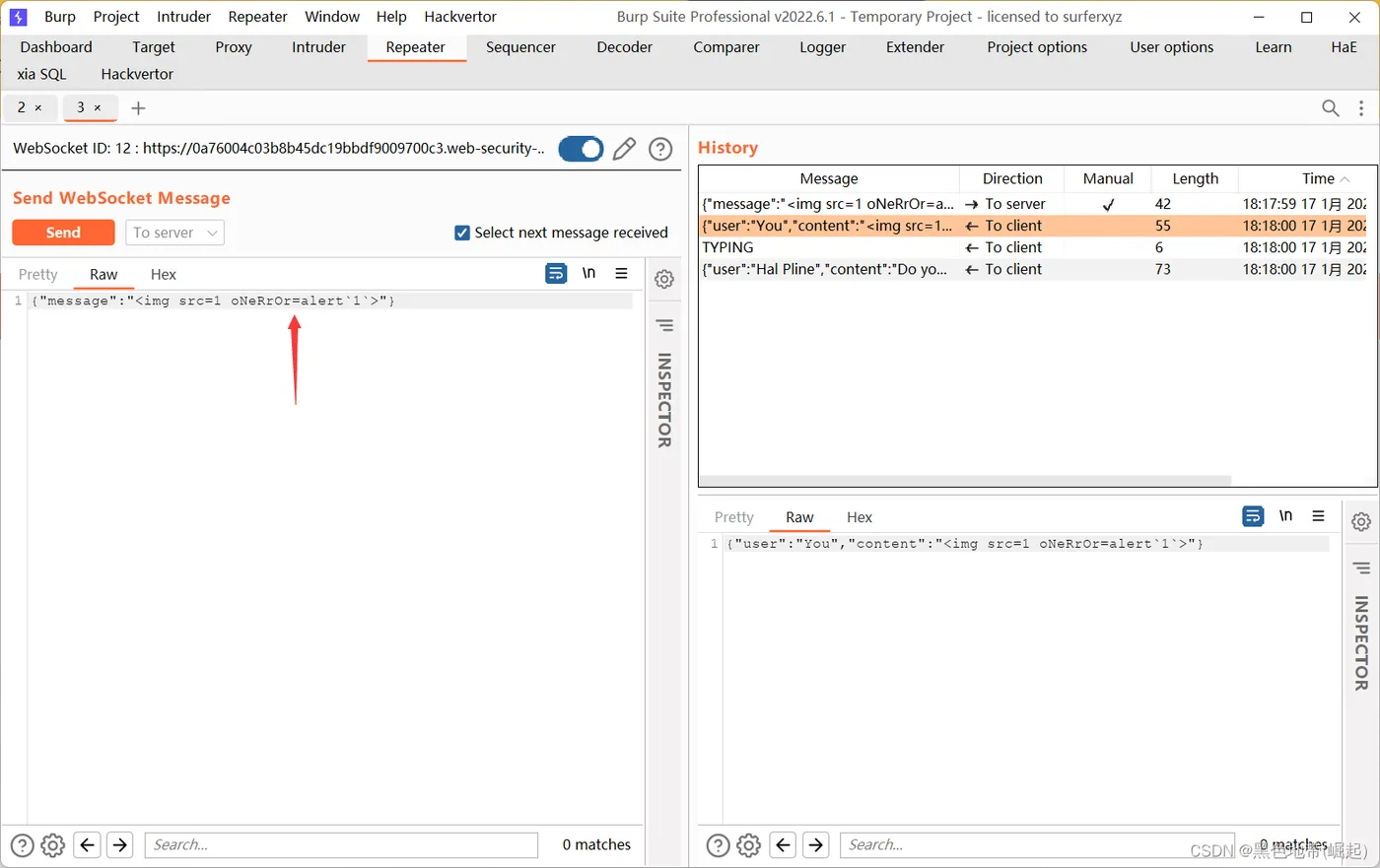Open the Sequencer tab
This screenshot has width=1380, height=868.
point(521,47)
